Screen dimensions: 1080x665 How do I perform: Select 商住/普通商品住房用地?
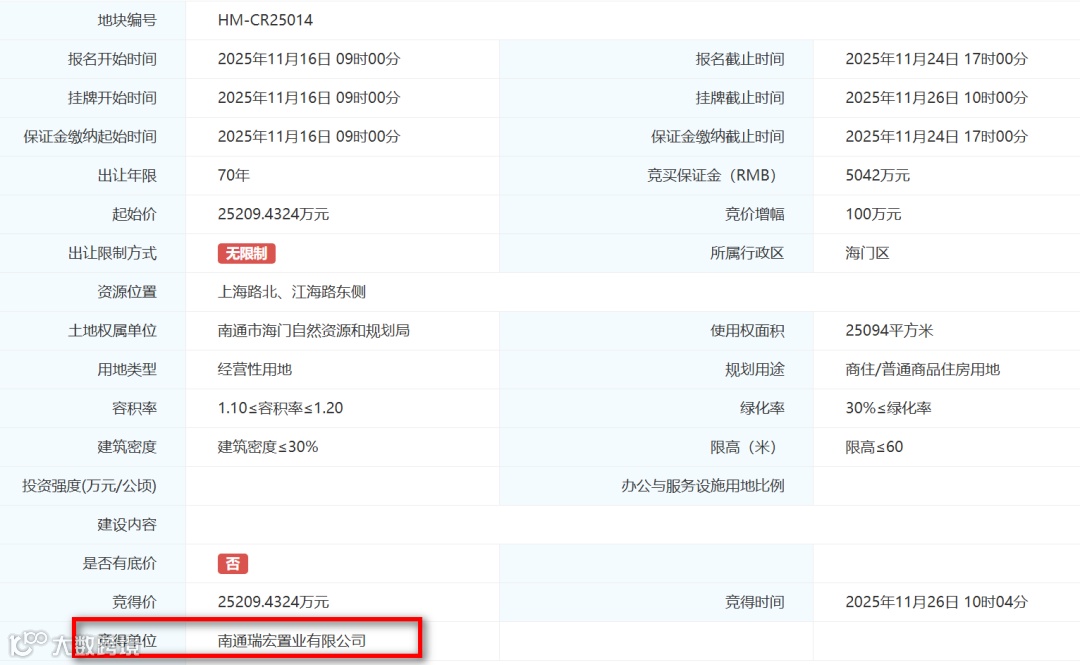pyautogui.click(x=923, y=369)
